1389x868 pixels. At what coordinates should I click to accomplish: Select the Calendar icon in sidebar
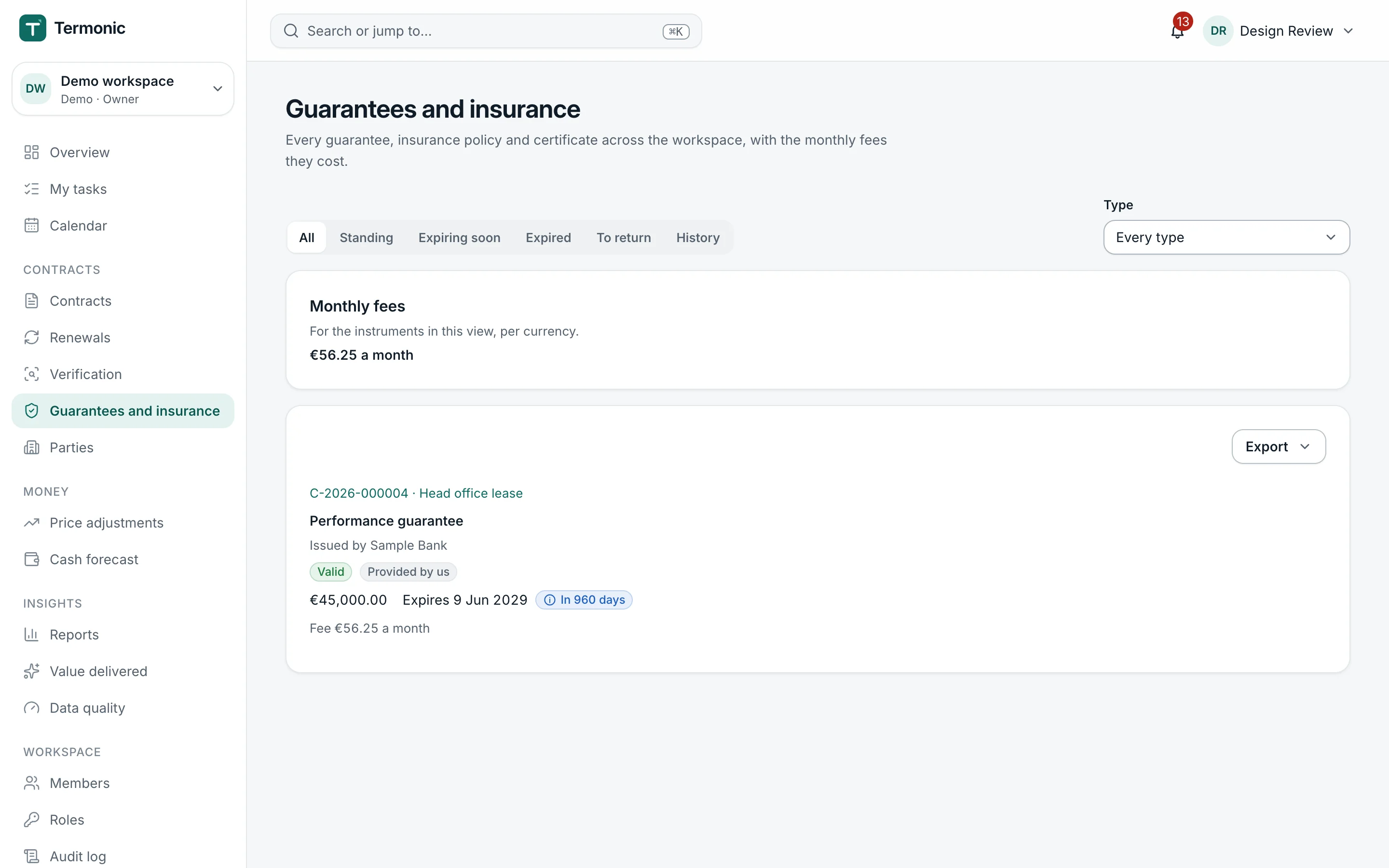(31, 226)
